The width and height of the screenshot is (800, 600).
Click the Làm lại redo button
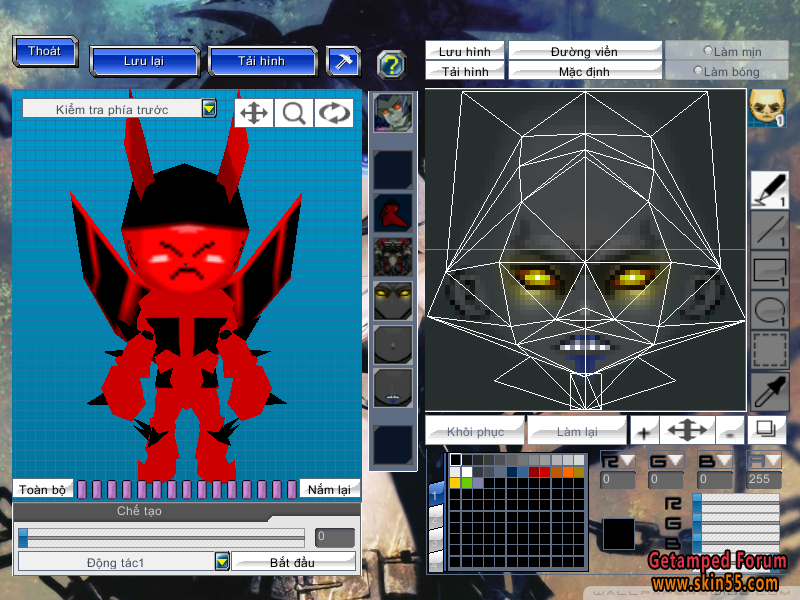tap(577, 431)
